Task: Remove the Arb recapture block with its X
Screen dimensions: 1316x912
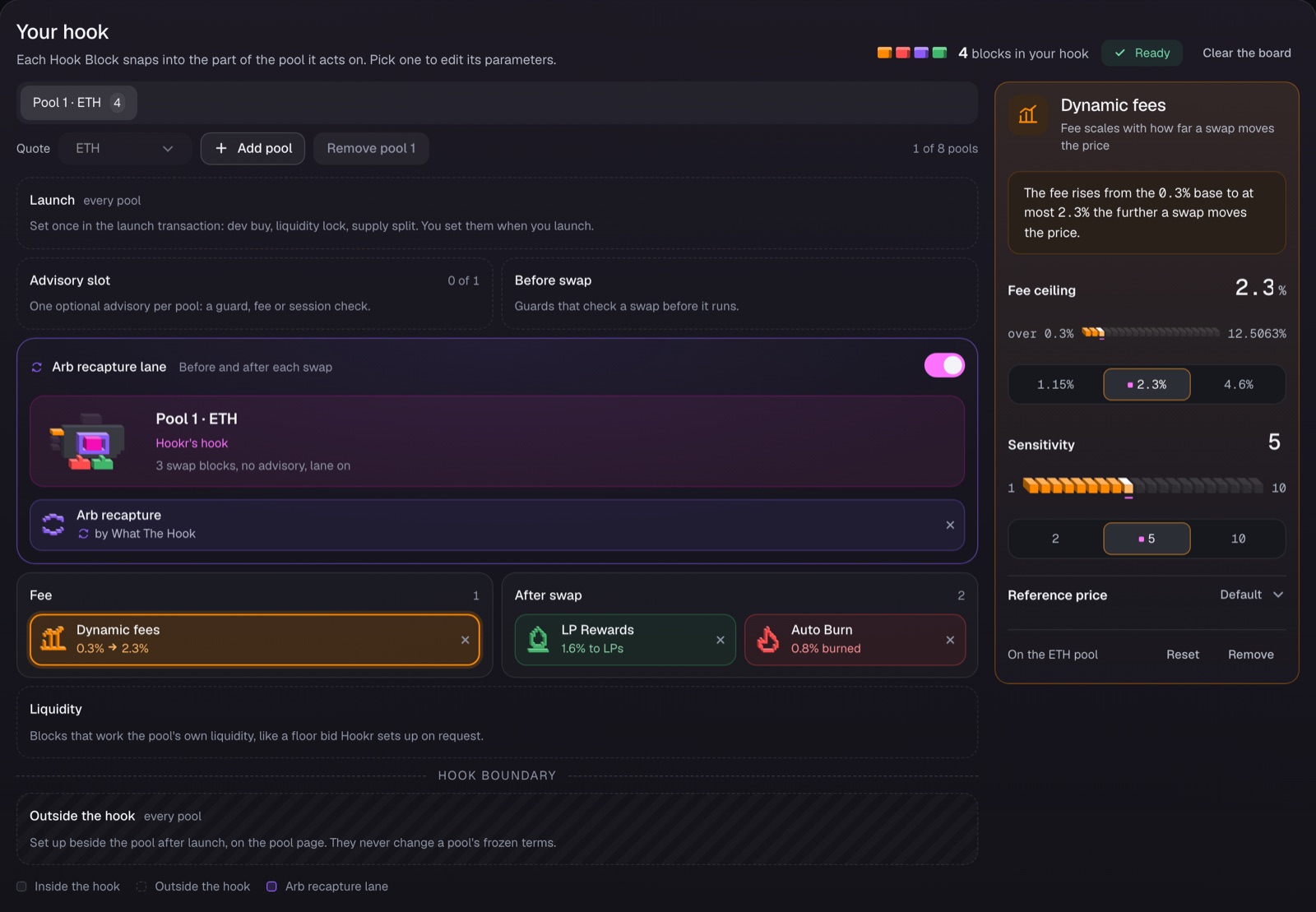Action: coord(950,525)
